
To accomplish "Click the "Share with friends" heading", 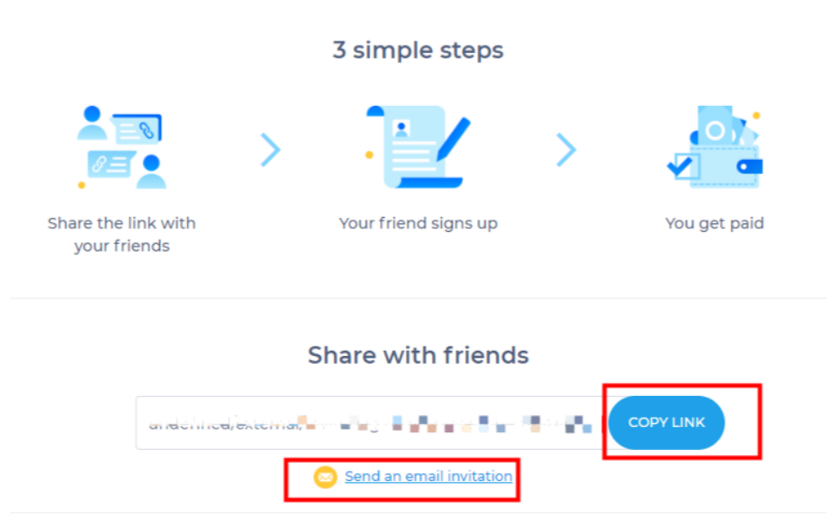I will [417, 355].
